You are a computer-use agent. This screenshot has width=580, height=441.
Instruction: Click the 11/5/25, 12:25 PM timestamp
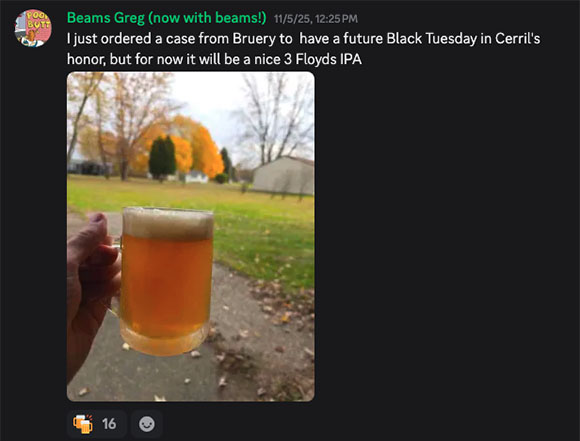coord(316,19)
